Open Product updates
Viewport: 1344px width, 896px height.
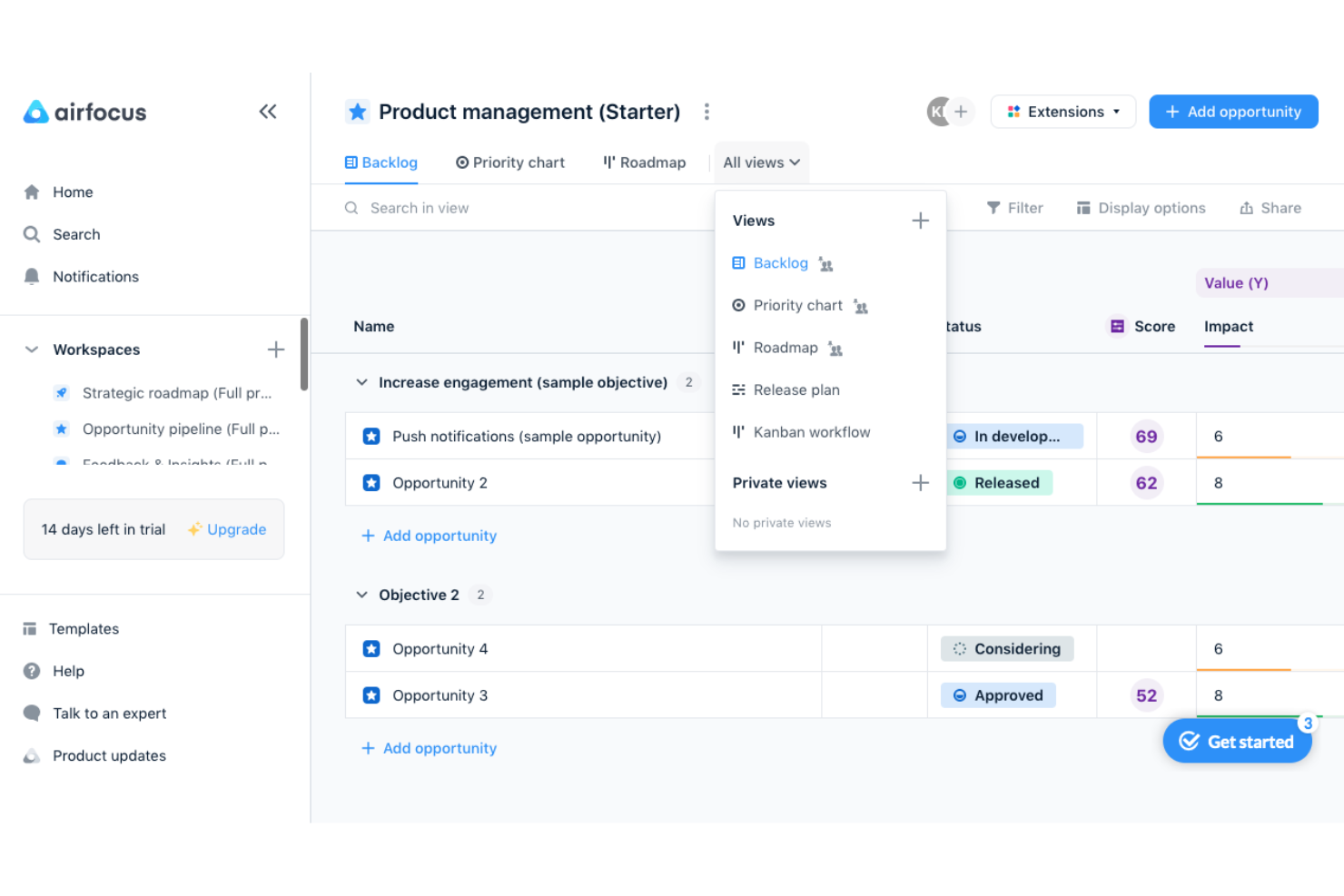[x=109, y=755]
